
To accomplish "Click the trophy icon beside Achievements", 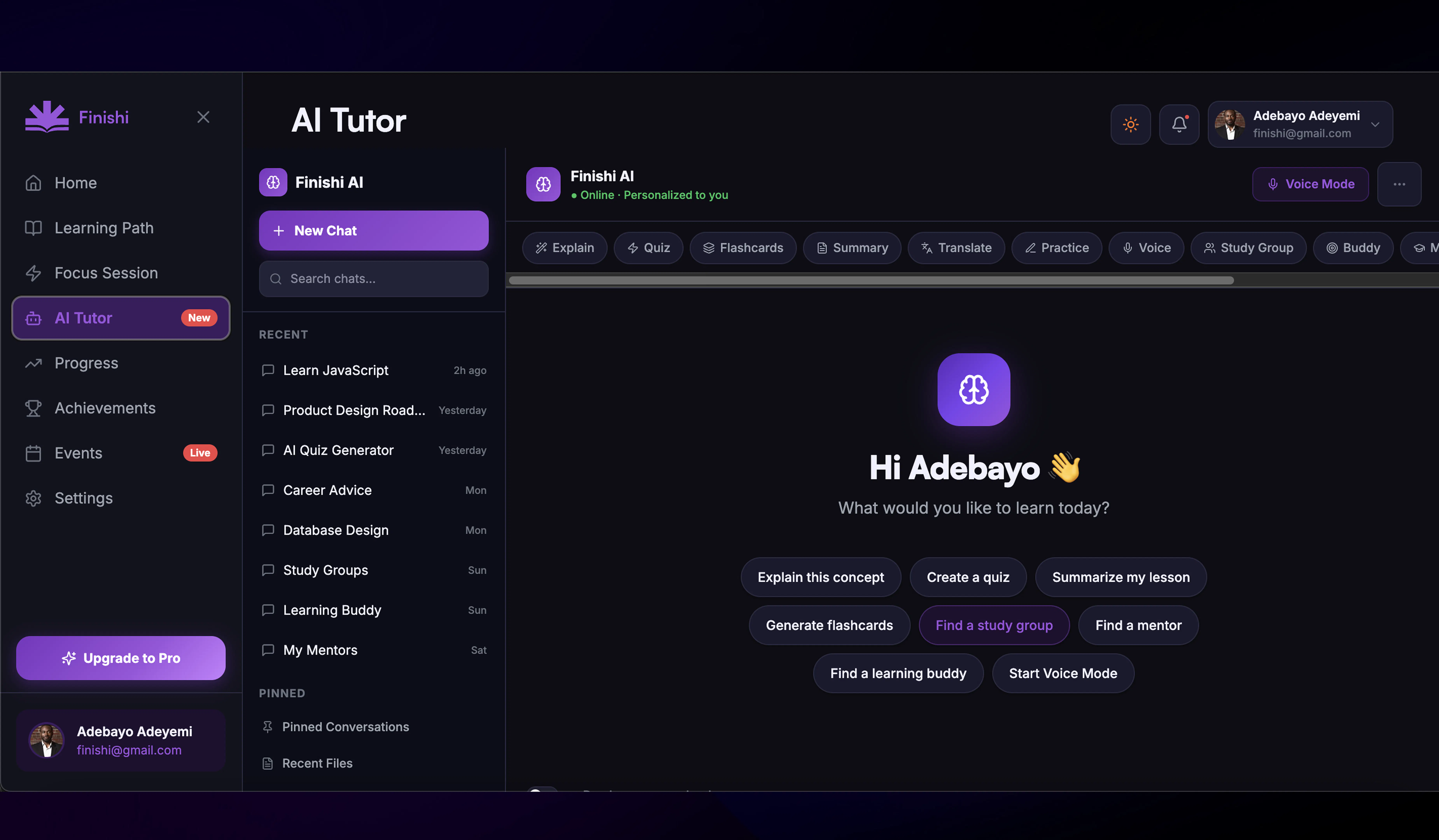I will (x=33, y=408).
